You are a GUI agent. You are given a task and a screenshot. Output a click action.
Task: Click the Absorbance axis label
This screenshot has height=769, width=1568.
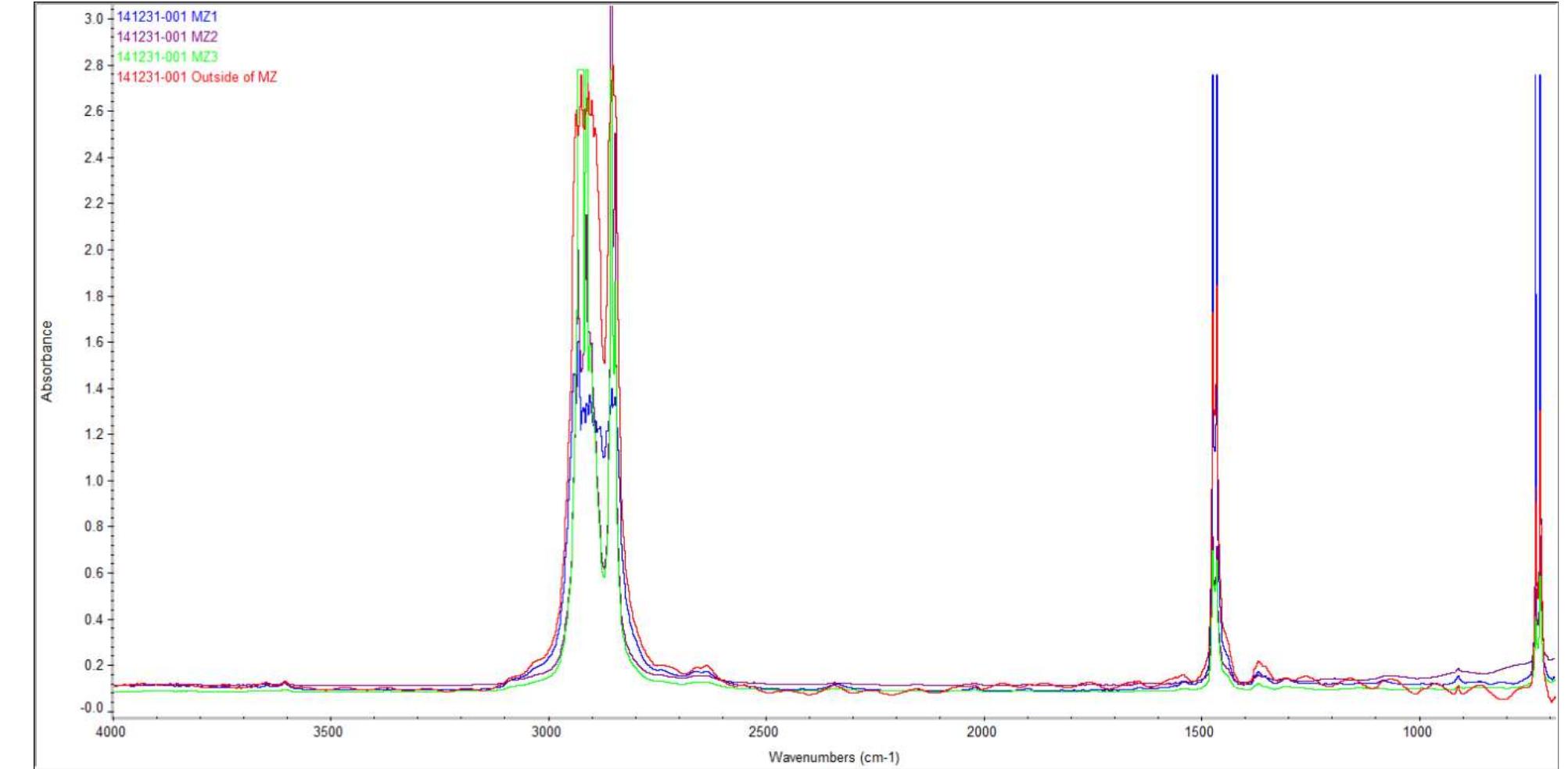click(x=47, y=361)
